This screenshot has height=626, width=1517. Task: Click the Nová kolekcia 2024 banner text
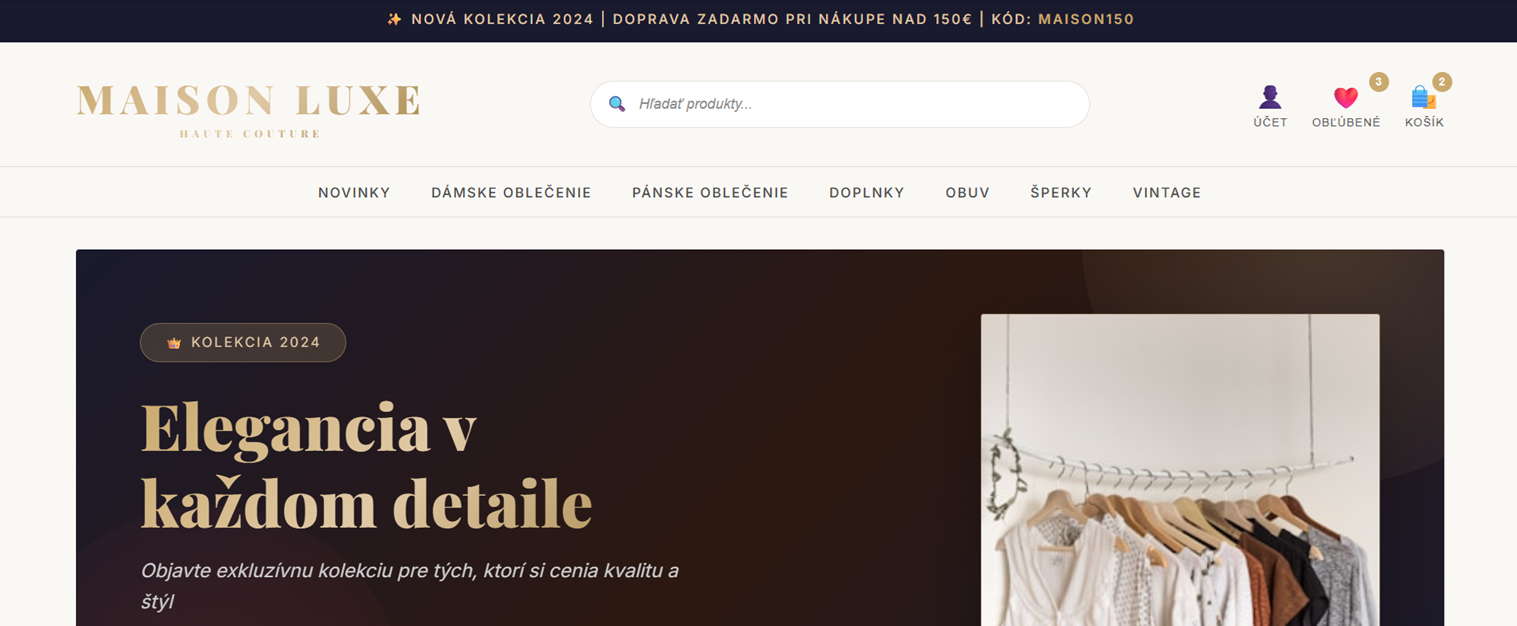[502, 19]
